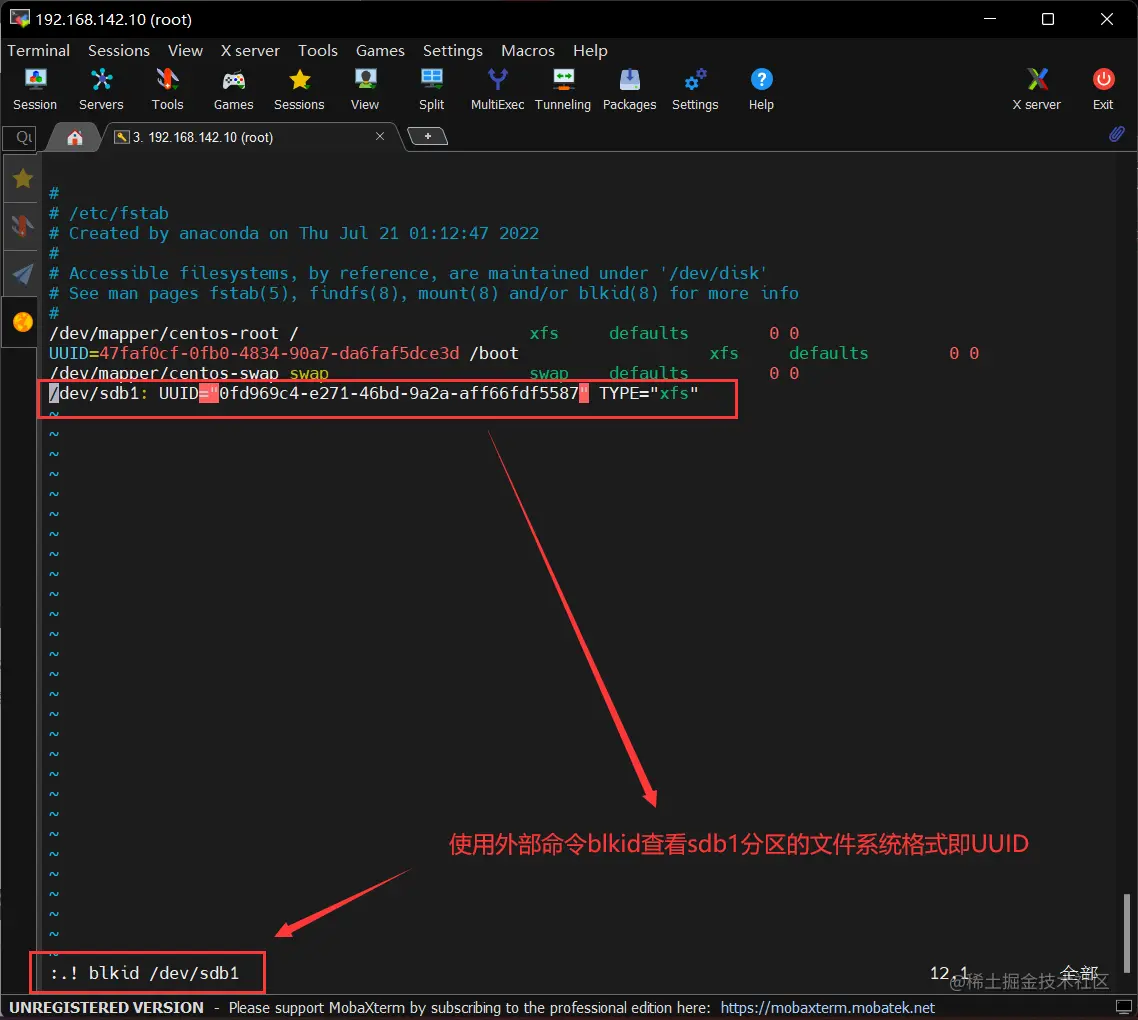Open the Terminal menu
Screen dimensions: 1138x1020
point(38,51)
